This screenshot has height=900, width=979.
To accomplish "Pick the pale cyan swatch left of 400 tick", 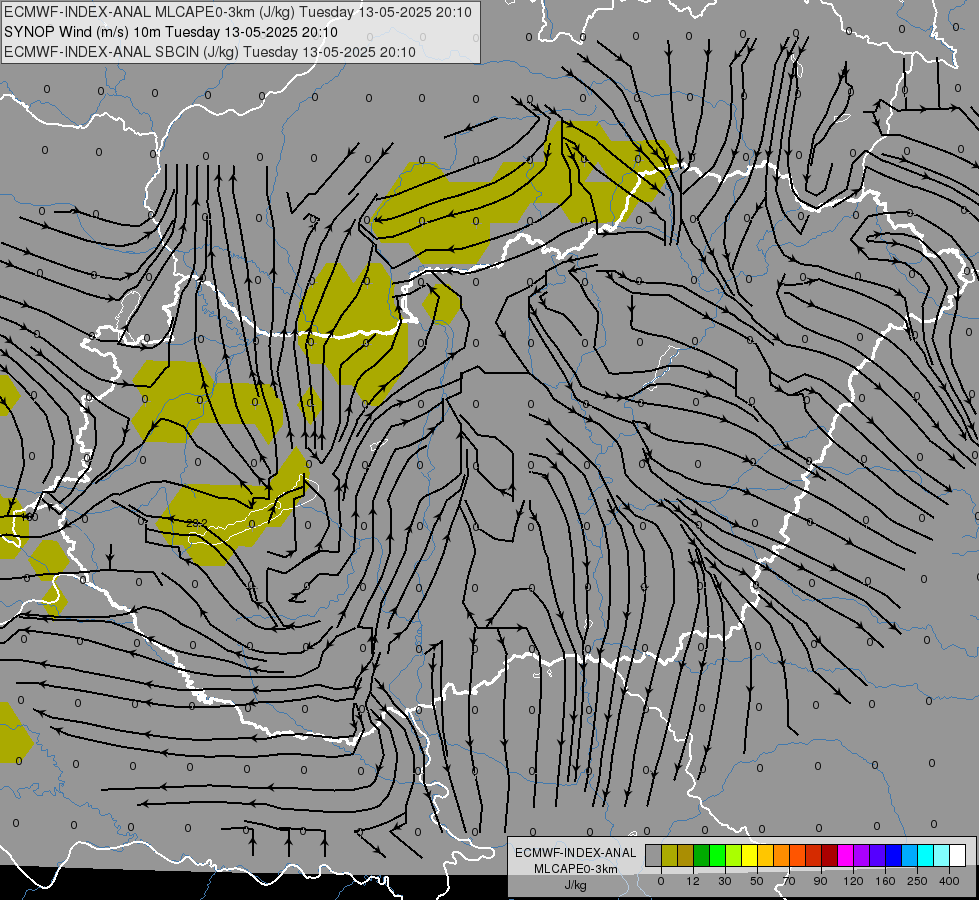I will tap(942, 855).
